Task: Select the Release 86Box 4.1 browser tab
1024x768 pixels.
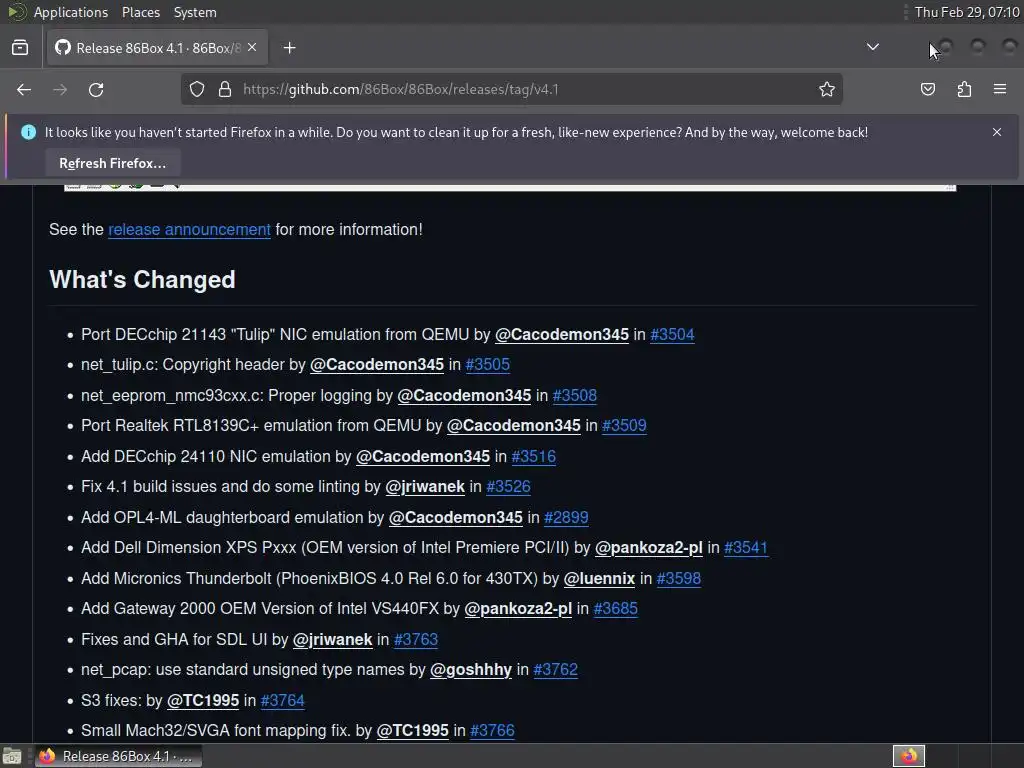Action: coord(157,48)
